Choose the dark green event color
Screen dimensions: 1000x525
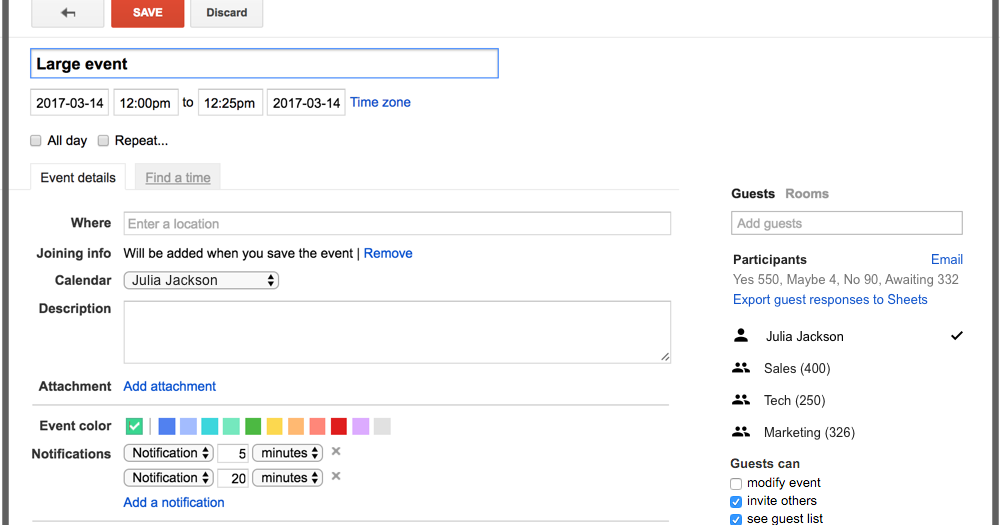pyautogui.click(x=253, y=426)
